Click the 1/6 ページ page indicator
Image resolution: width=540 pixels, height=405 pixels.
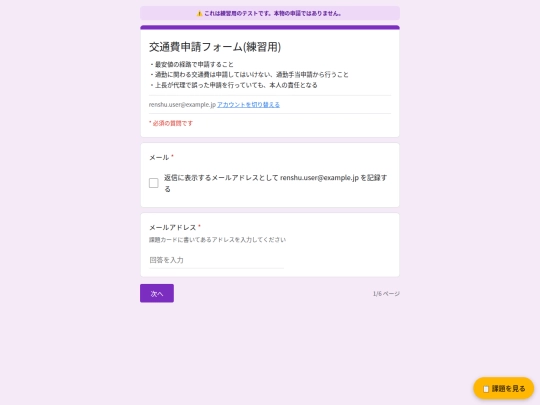[x=386, y=294]
